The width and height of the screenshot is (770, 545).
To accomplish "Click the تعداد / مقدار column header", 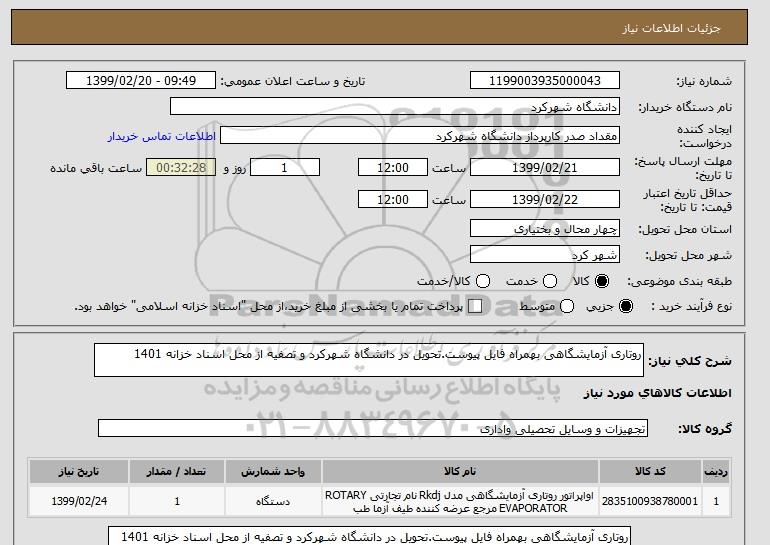I will point(177,471).
